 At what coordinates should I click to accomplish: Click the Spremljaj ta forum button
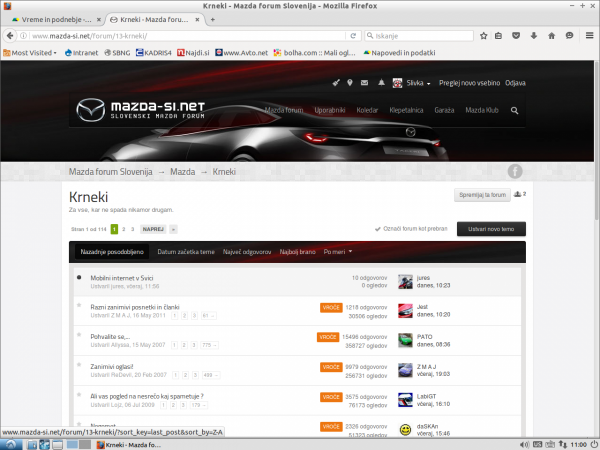[x=484, y=194]
